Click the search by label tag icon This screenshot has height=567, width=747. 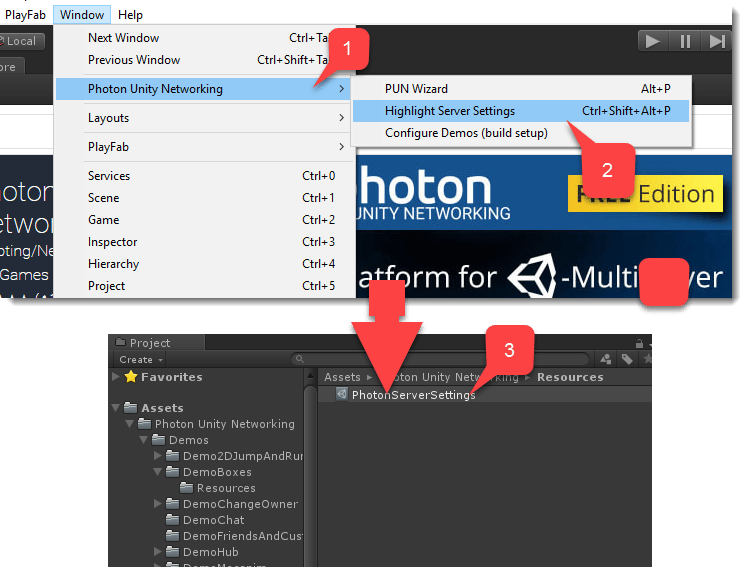627,359
